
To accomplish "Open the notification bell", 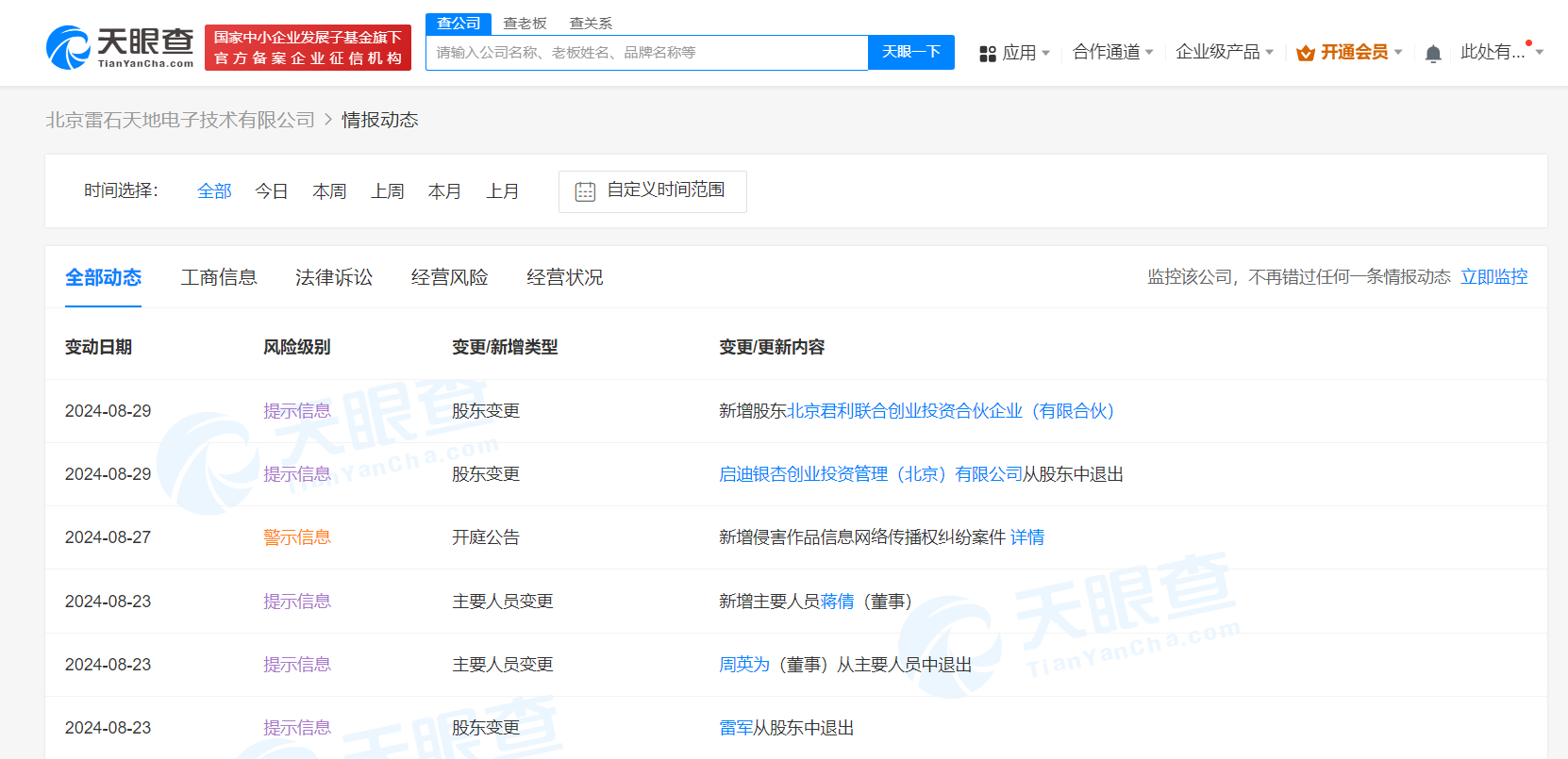I will pos(1433,54).
